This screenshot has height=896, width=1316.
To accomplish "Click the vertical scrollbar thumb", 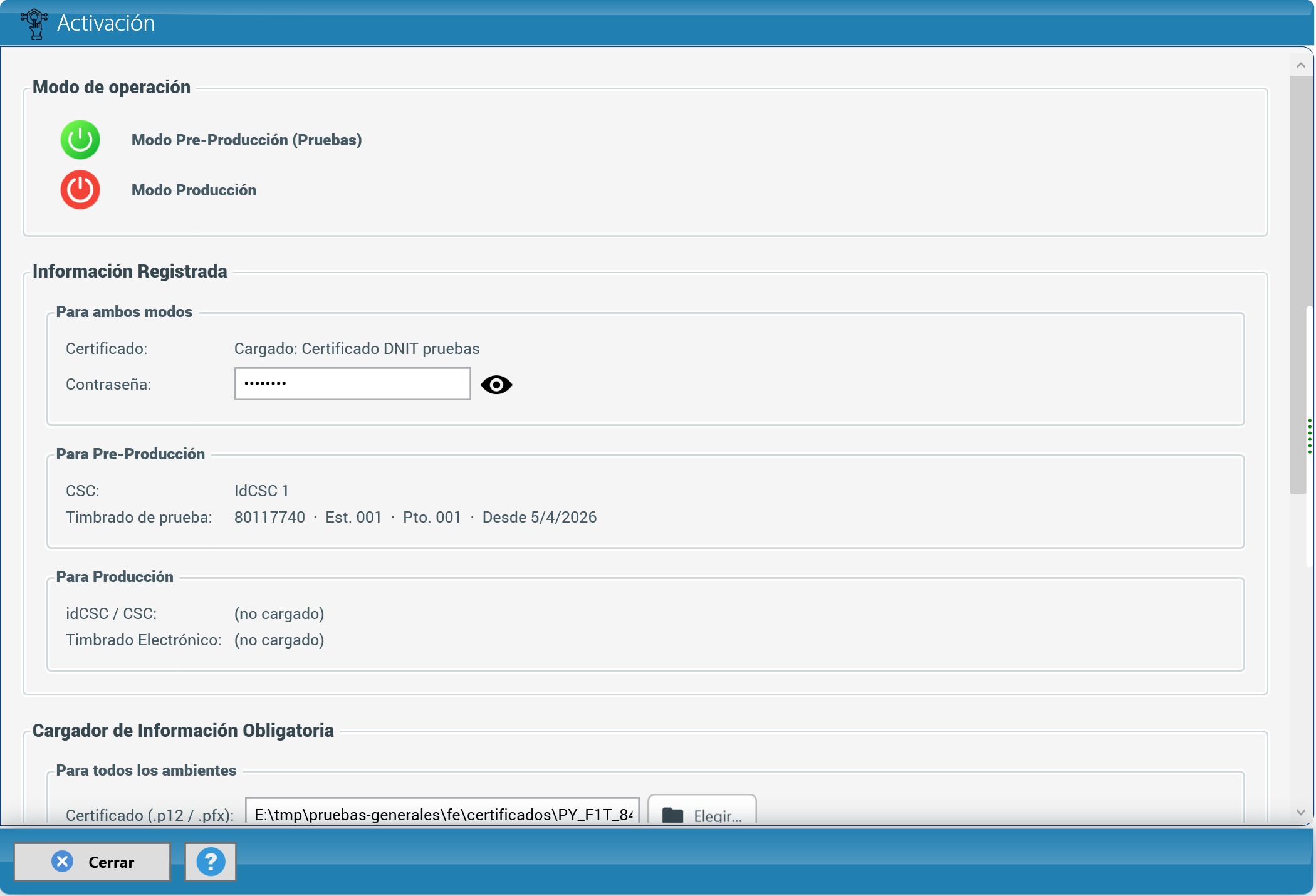I will pos(1298,285).
